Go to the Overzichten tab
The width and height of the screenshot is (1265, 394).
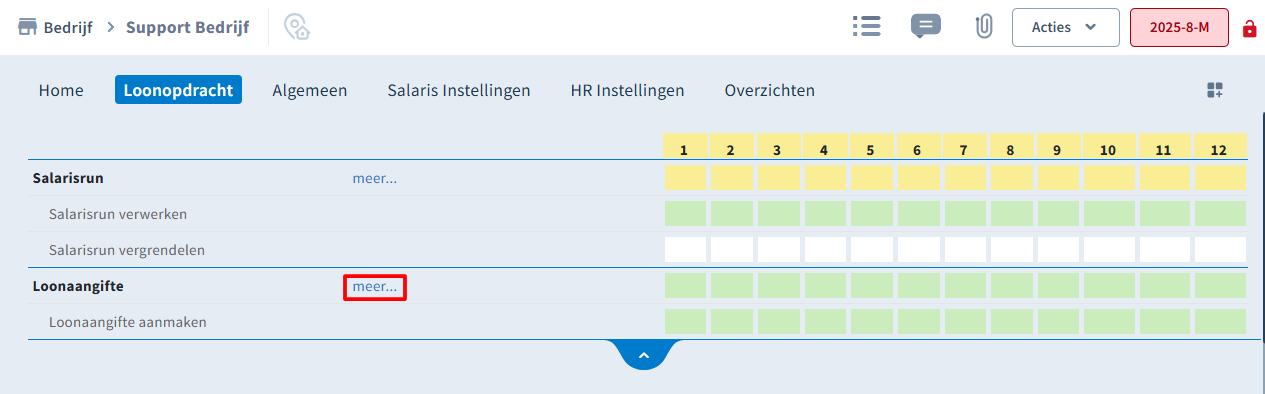point(770,90)
